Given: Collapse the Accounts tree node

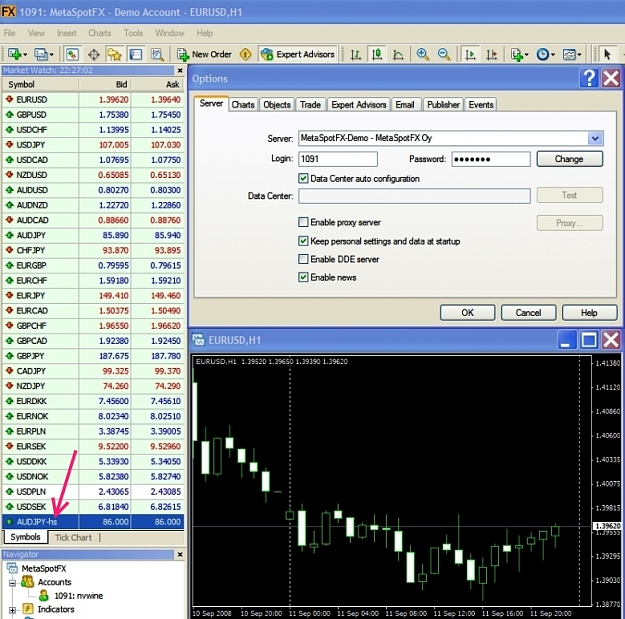Looking at the screenshot, I should [12, 583].
